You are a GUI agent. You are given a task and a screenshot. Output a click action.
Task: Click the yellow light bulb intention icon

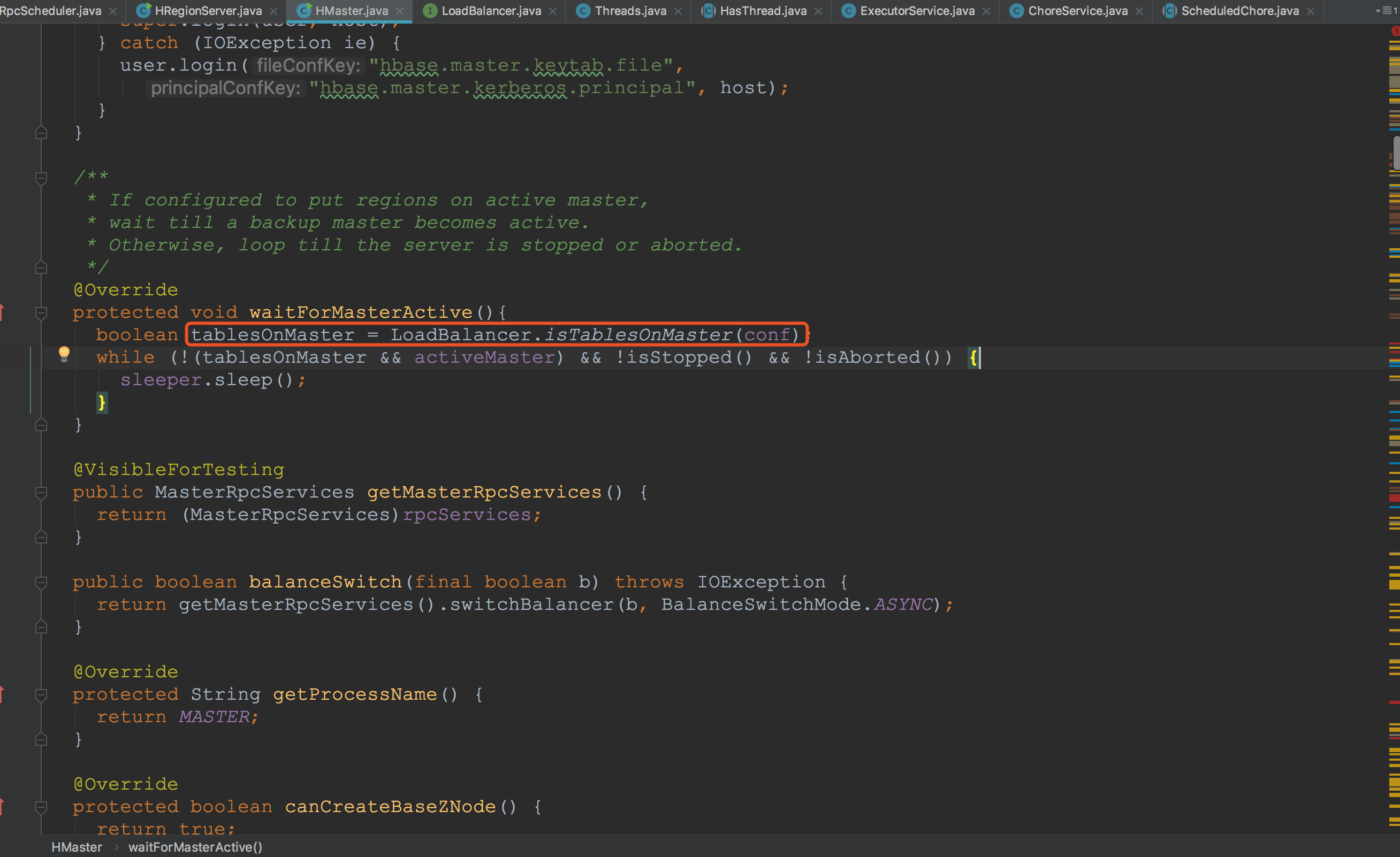(64, 353)
